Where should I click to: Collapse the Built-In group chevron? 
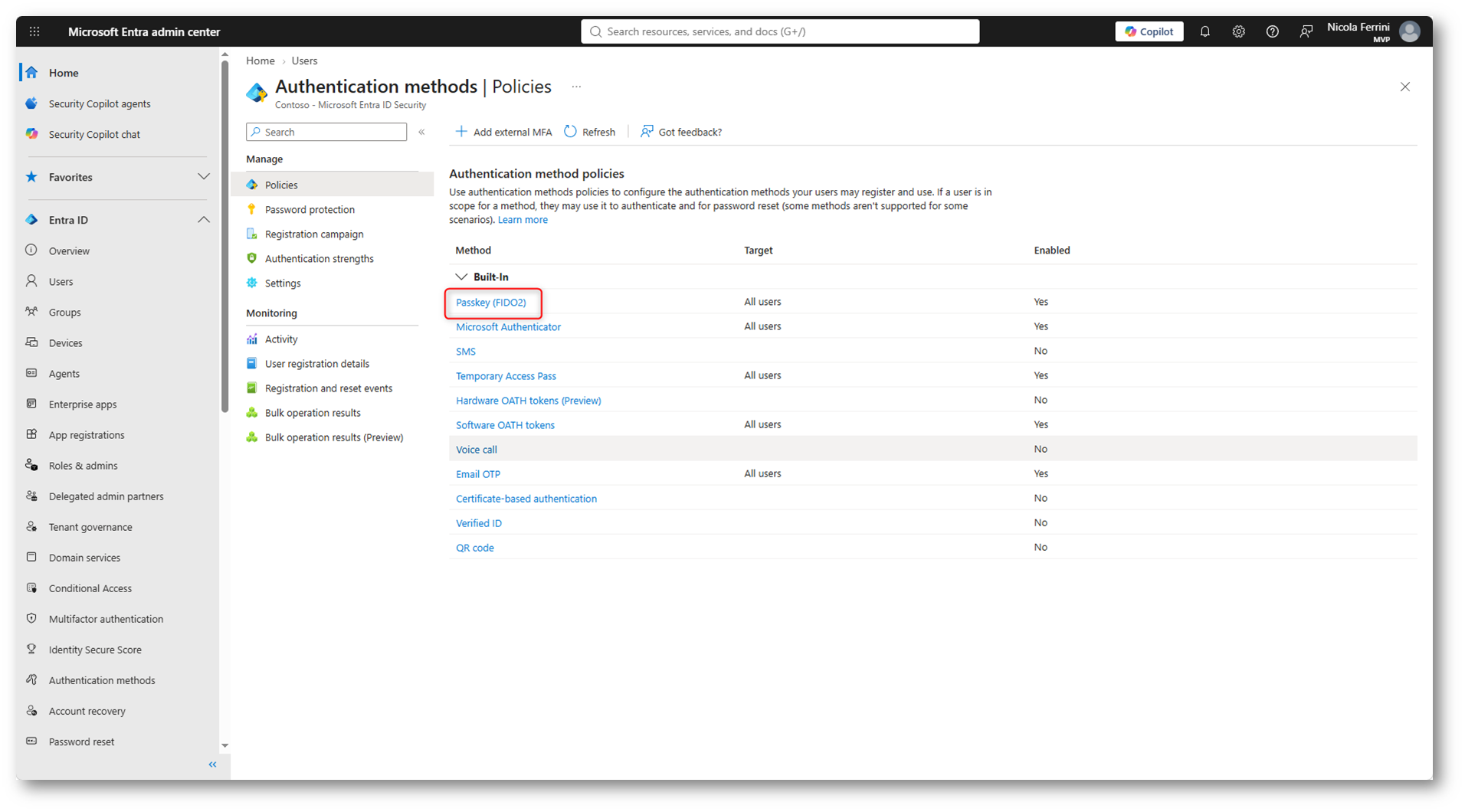click(461, 277)
